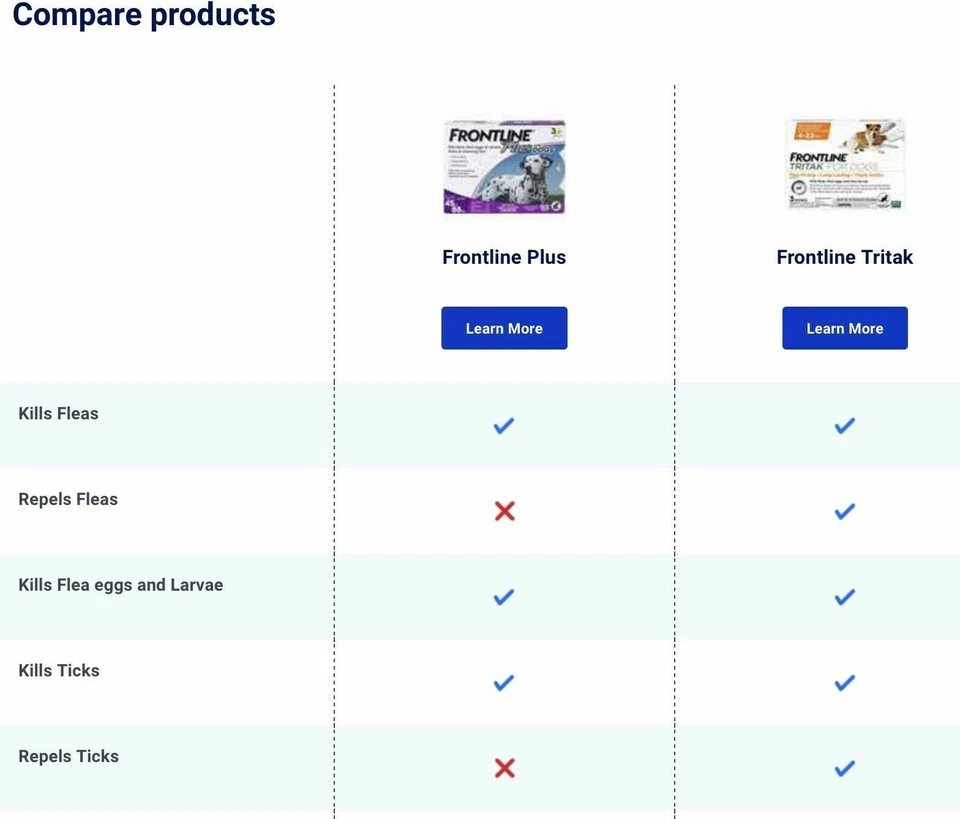960x819 pixels.
Task: Click Learn More under Frontline Plus
Action: [504, 327]
